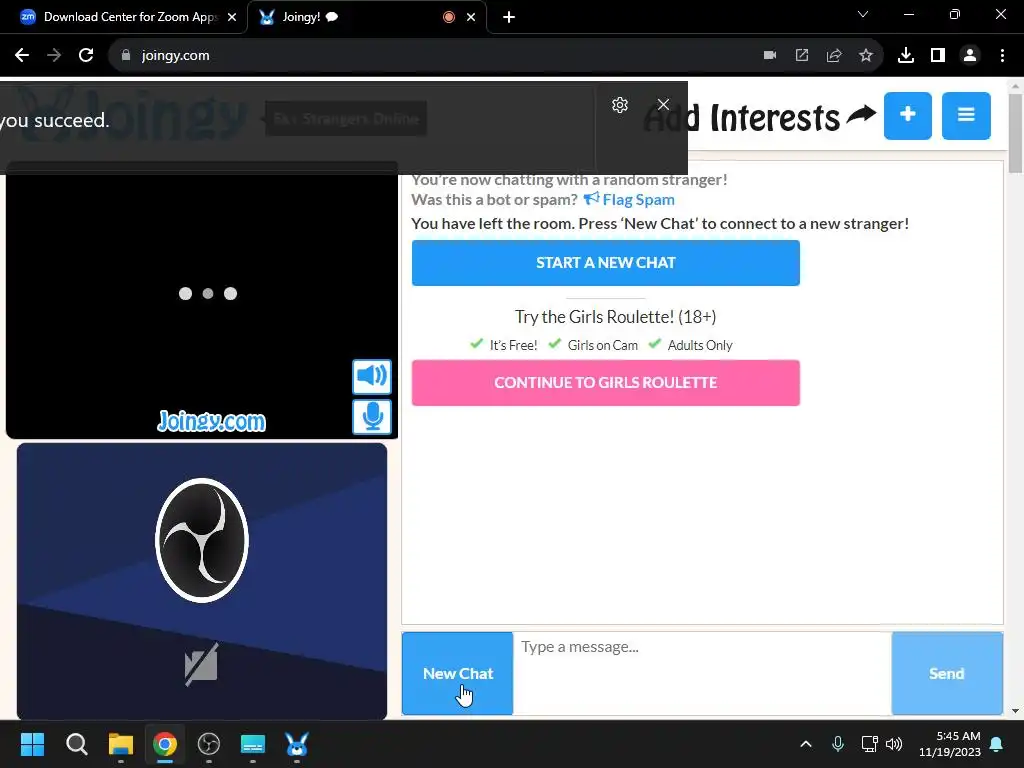
Task: Click the open-in-app icon in address bar
Action: click(802, 56)
